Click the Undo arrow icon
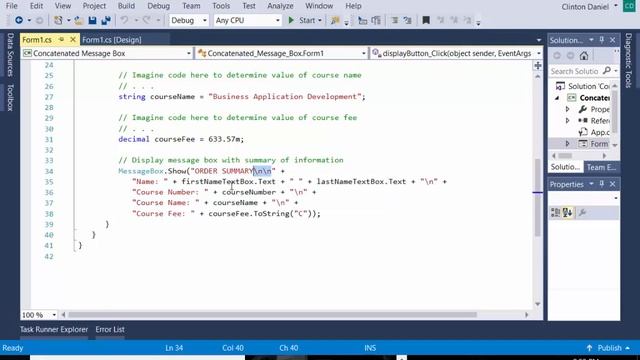The height and width of the screenshot is (360, 640). (x=124, y=20)
